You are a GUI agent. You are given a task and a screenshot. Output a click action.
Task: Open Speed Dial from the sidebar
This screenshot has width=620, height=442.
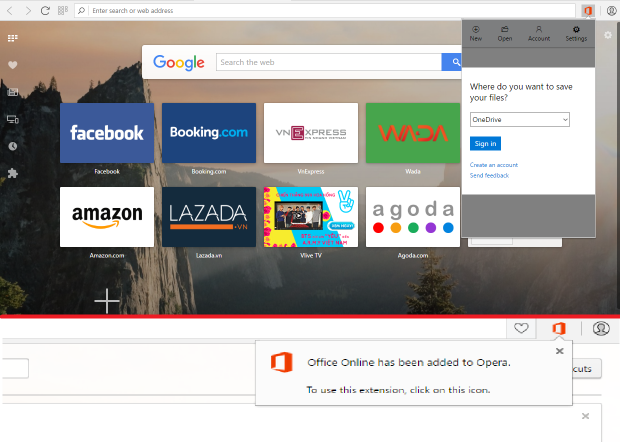12,38
